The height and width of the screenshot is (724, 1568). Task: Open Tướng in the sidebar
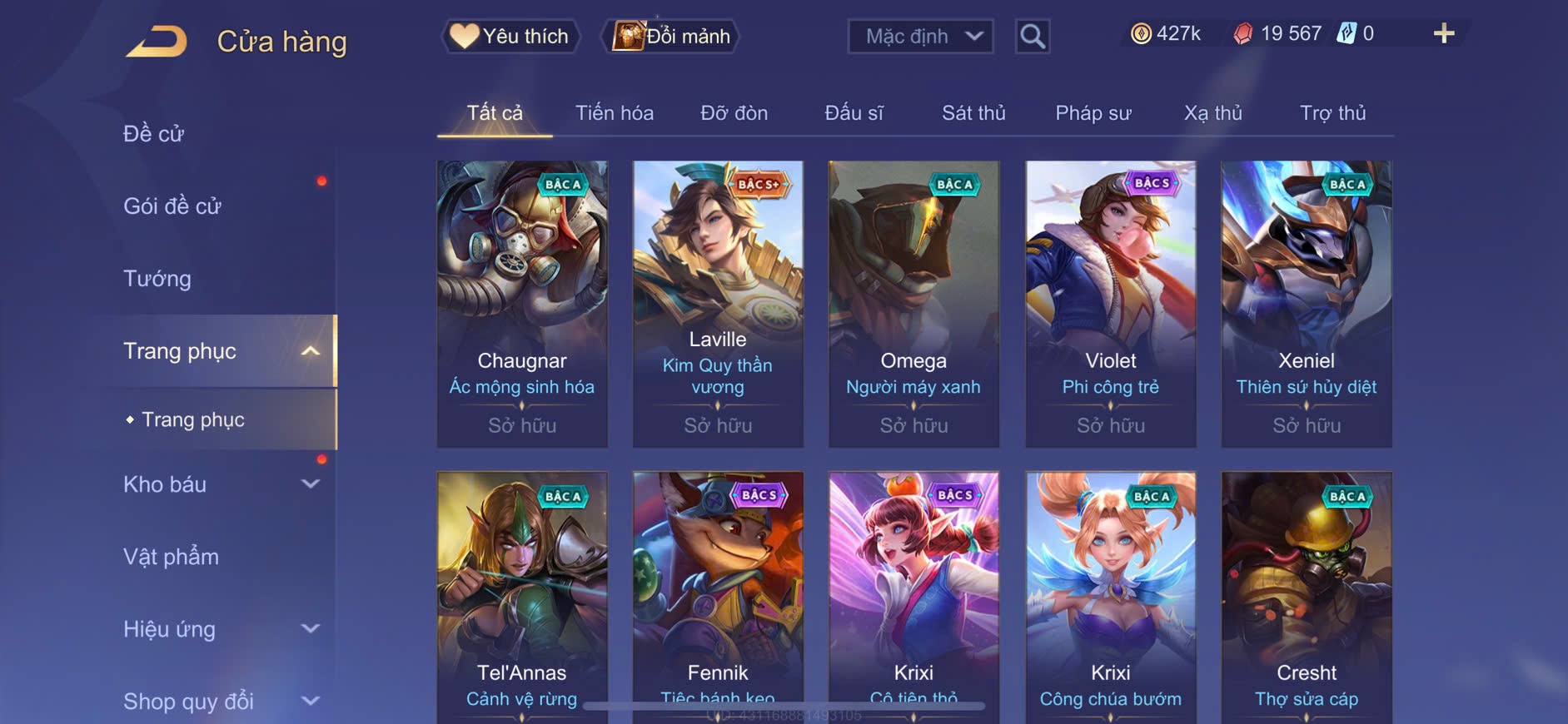coord(157,279)
